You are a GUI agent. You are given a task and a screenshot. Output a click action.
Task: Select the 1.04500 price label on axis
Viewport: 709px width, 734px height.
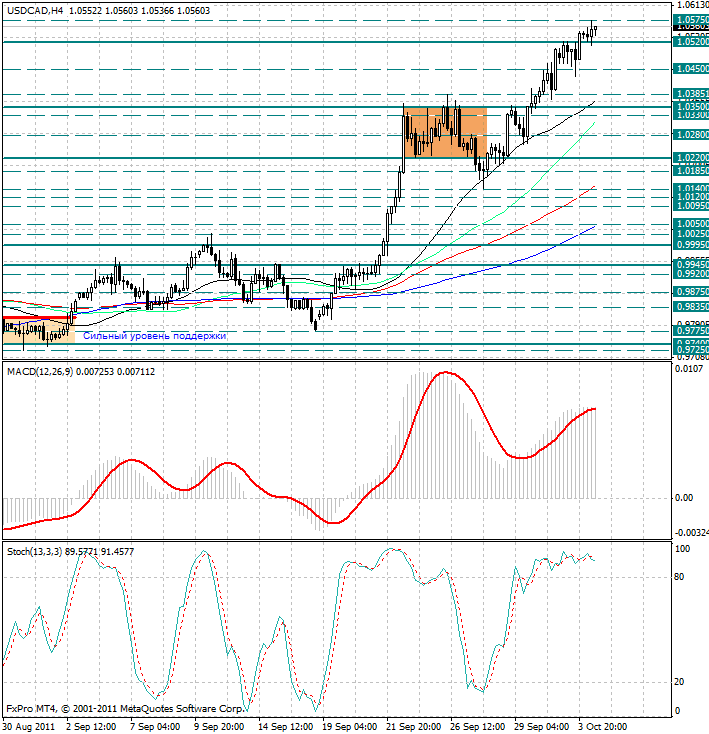point(691,69)
